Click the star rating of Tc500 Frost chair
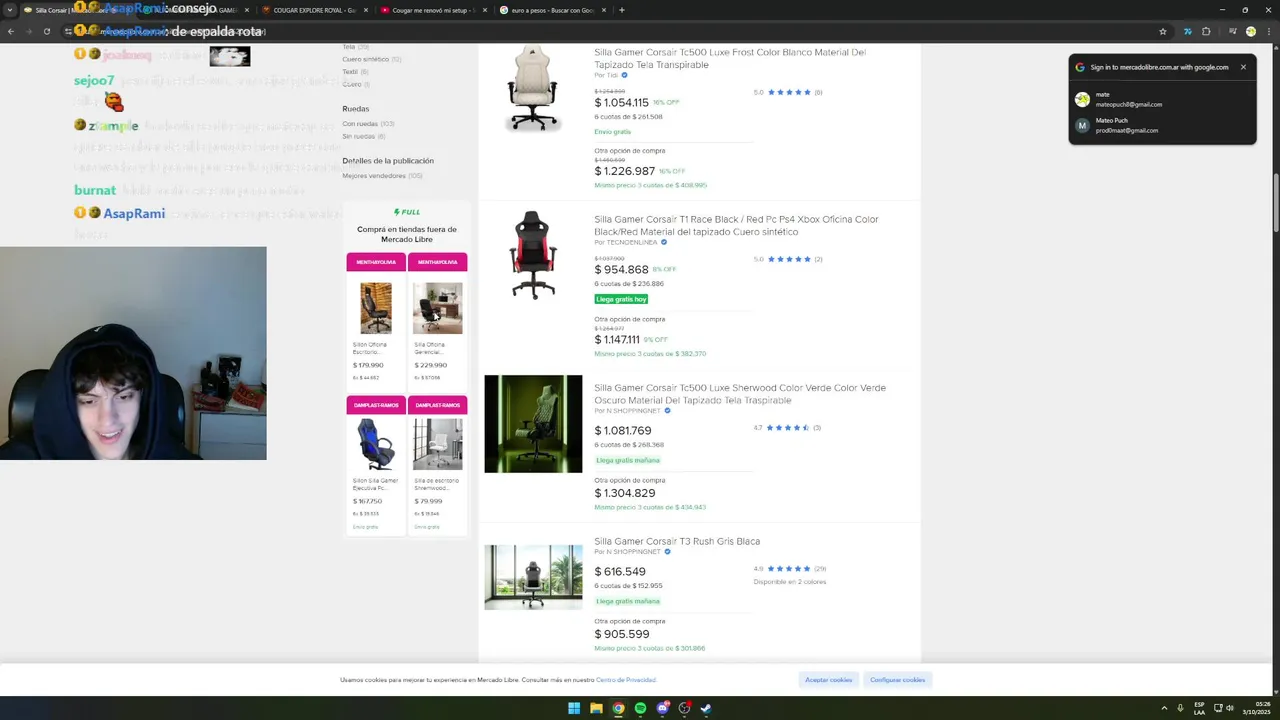Screen dimensions: 1280x720 [789, 92]
